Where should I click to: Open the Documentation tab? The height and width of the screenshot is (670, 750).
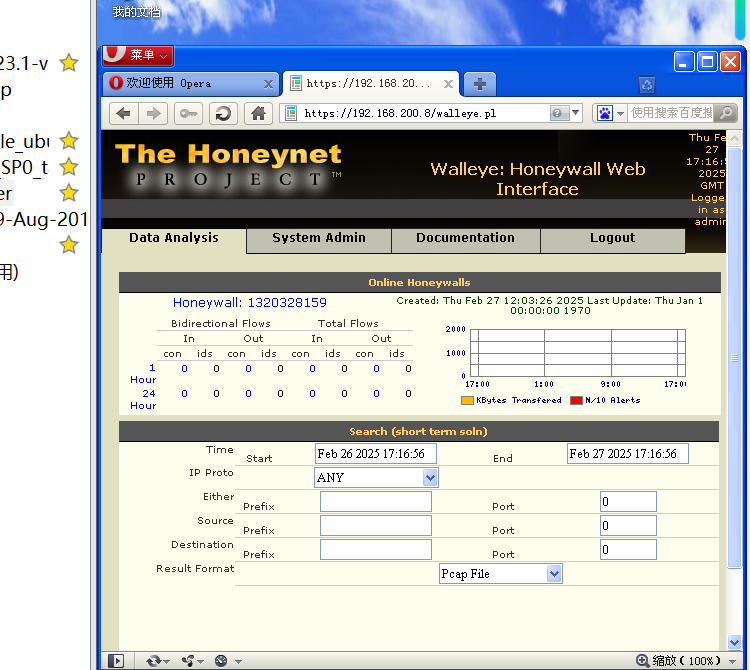point(465,238)
